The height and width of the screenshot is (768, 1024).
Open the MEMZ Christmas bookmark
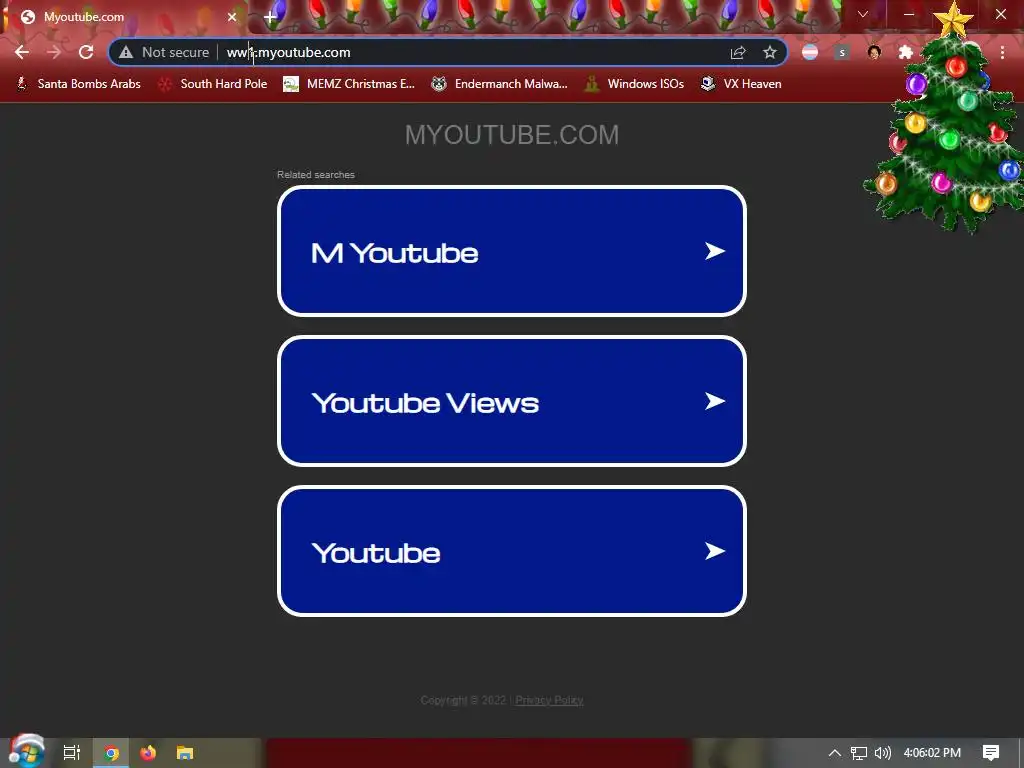(x=349, y=84)
